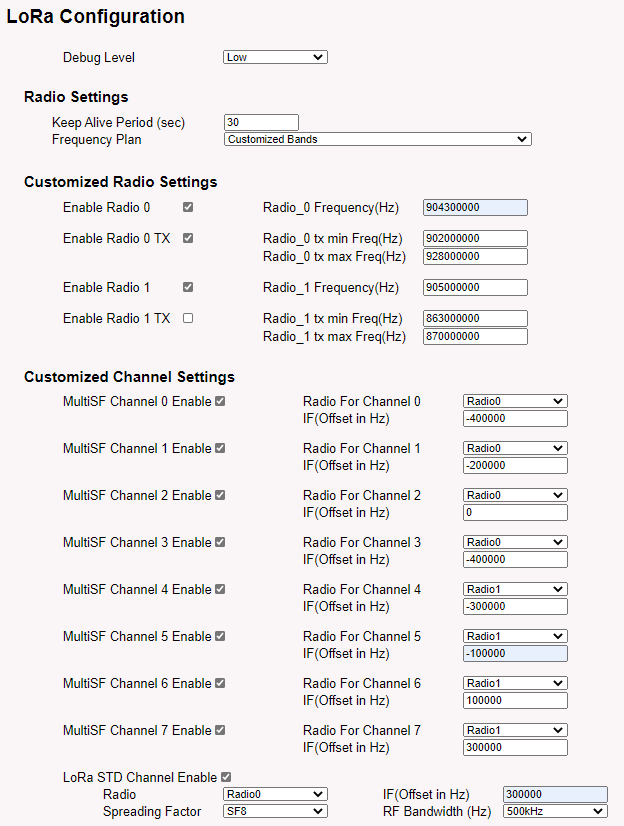Expand the Frequency Plan dropdown
Screen dimensions: 624x826
point(377,140)
